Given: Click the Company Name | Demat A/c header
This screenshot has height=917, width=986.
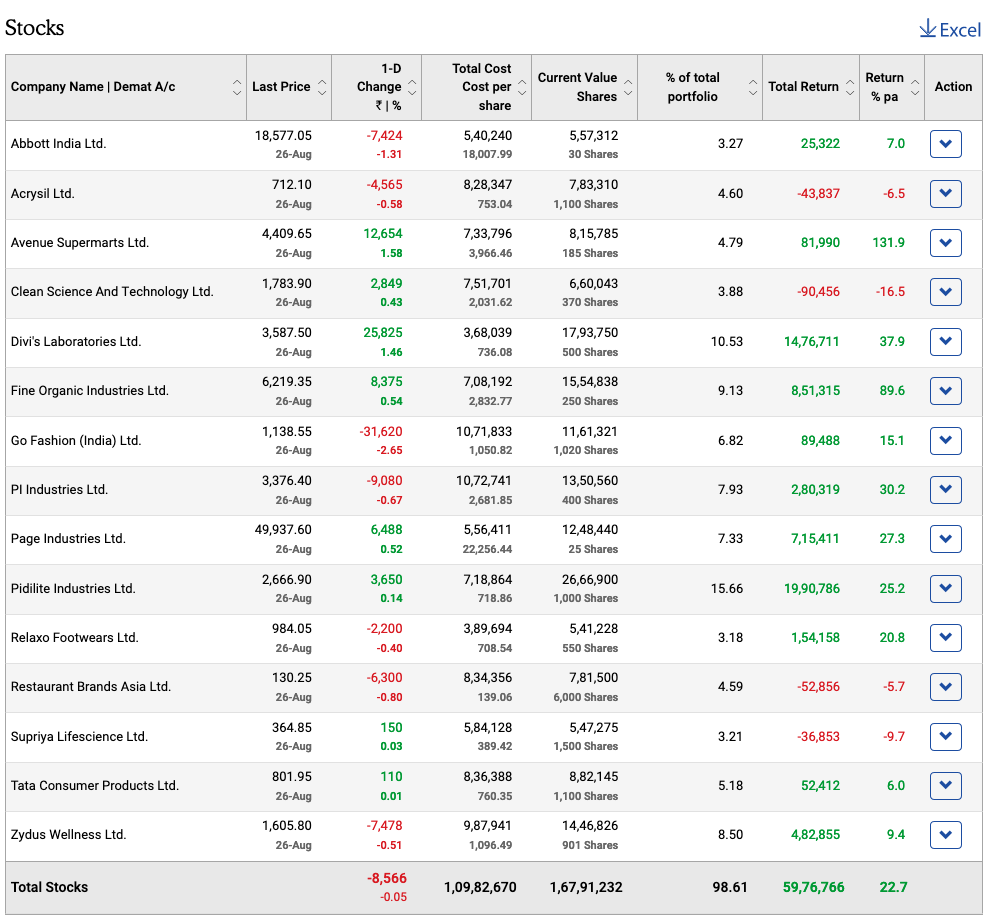Looking at the screenshot, I should pos(93,87).
